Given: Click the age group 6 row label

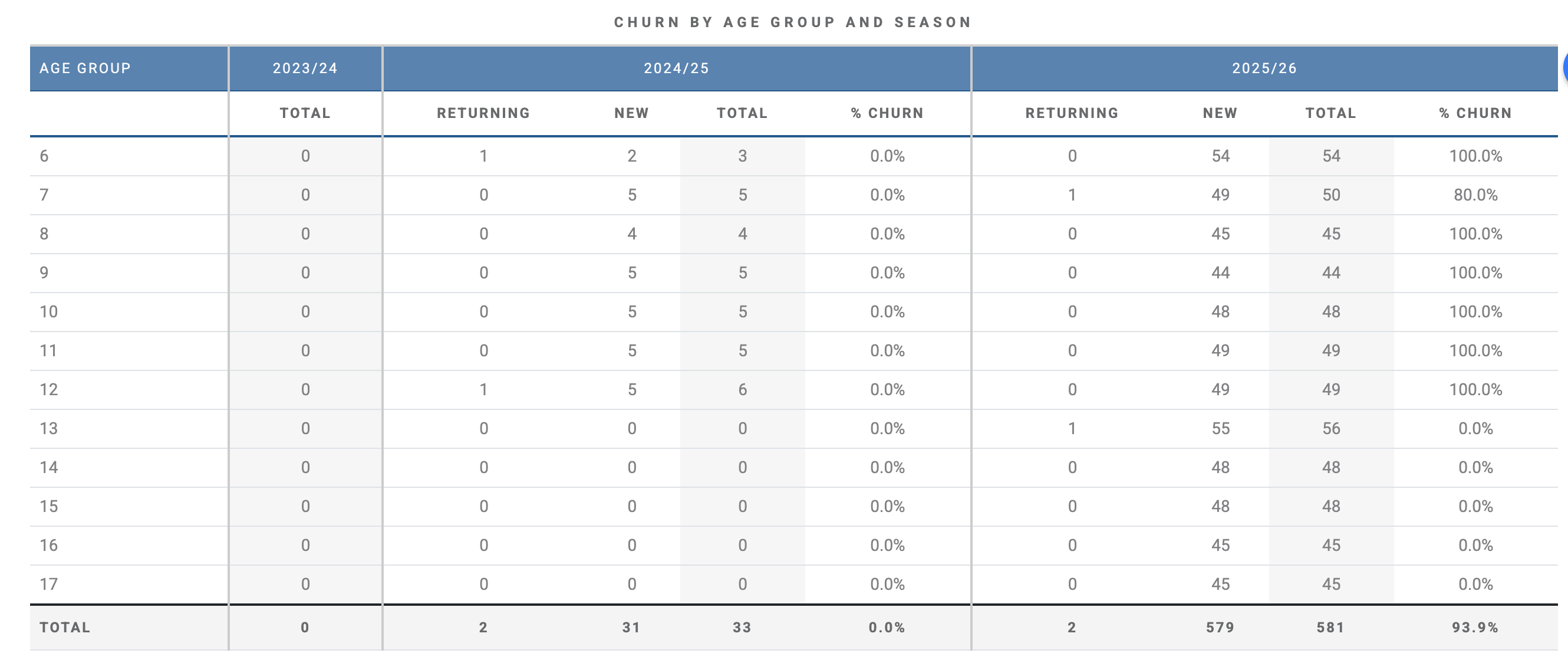Looking at the screenshot, I should 44,156.
